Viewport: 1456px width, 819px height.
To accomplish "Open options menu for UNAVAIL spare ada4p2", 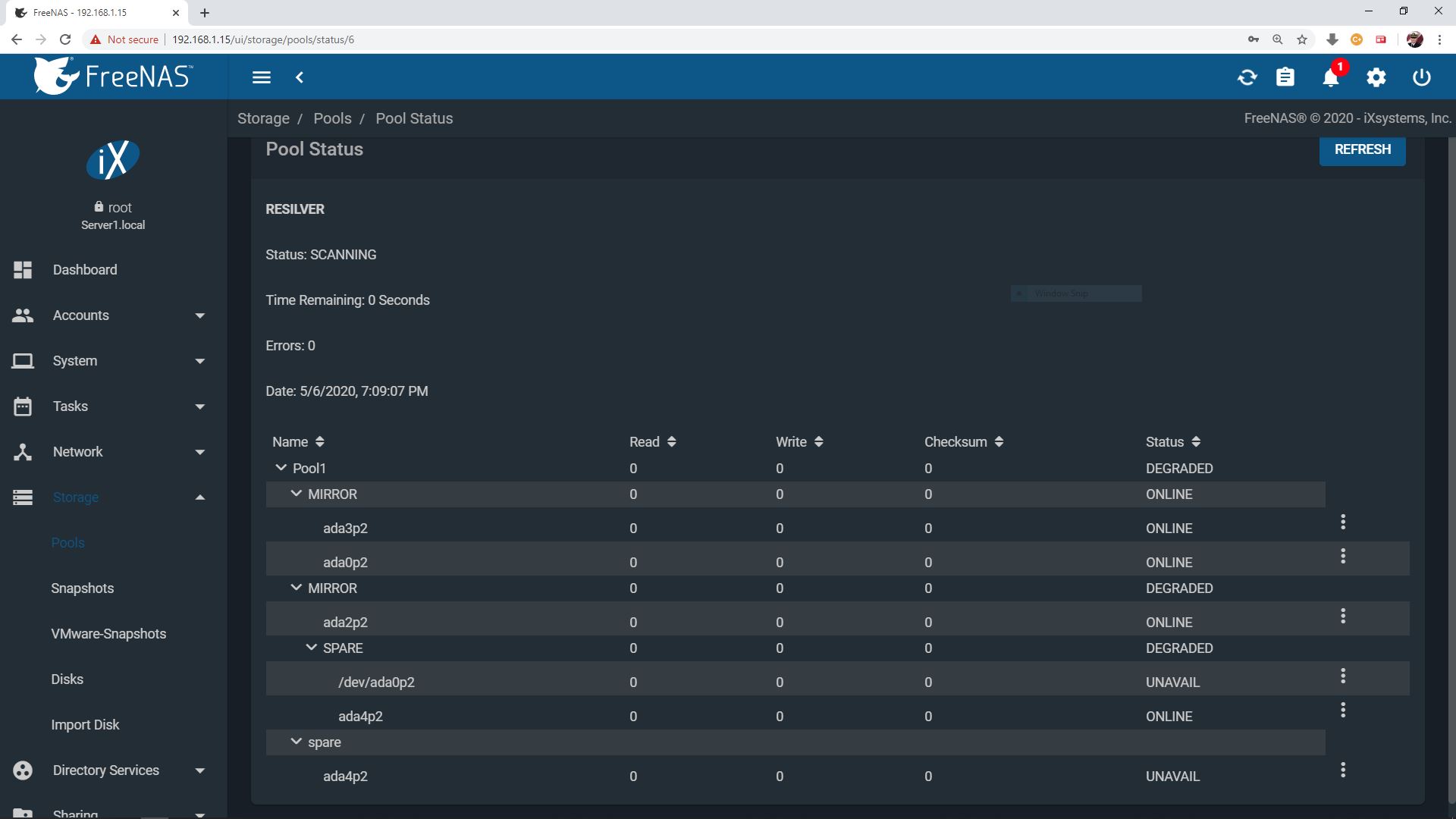I will click(1343, 770).
